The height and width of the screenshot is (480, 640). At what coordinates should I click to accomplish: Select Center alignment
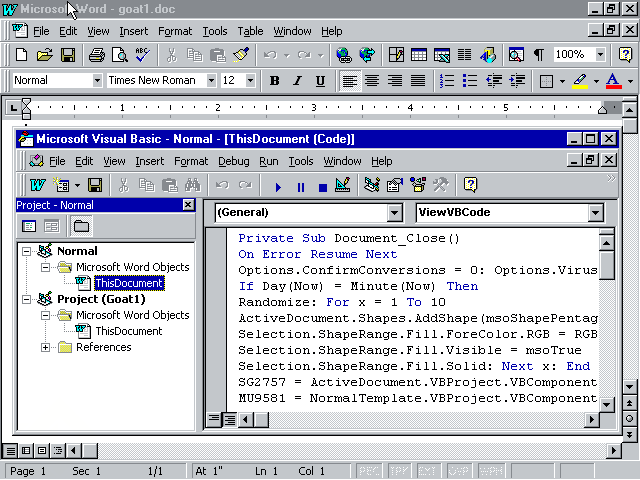click(x=372, y=81)
